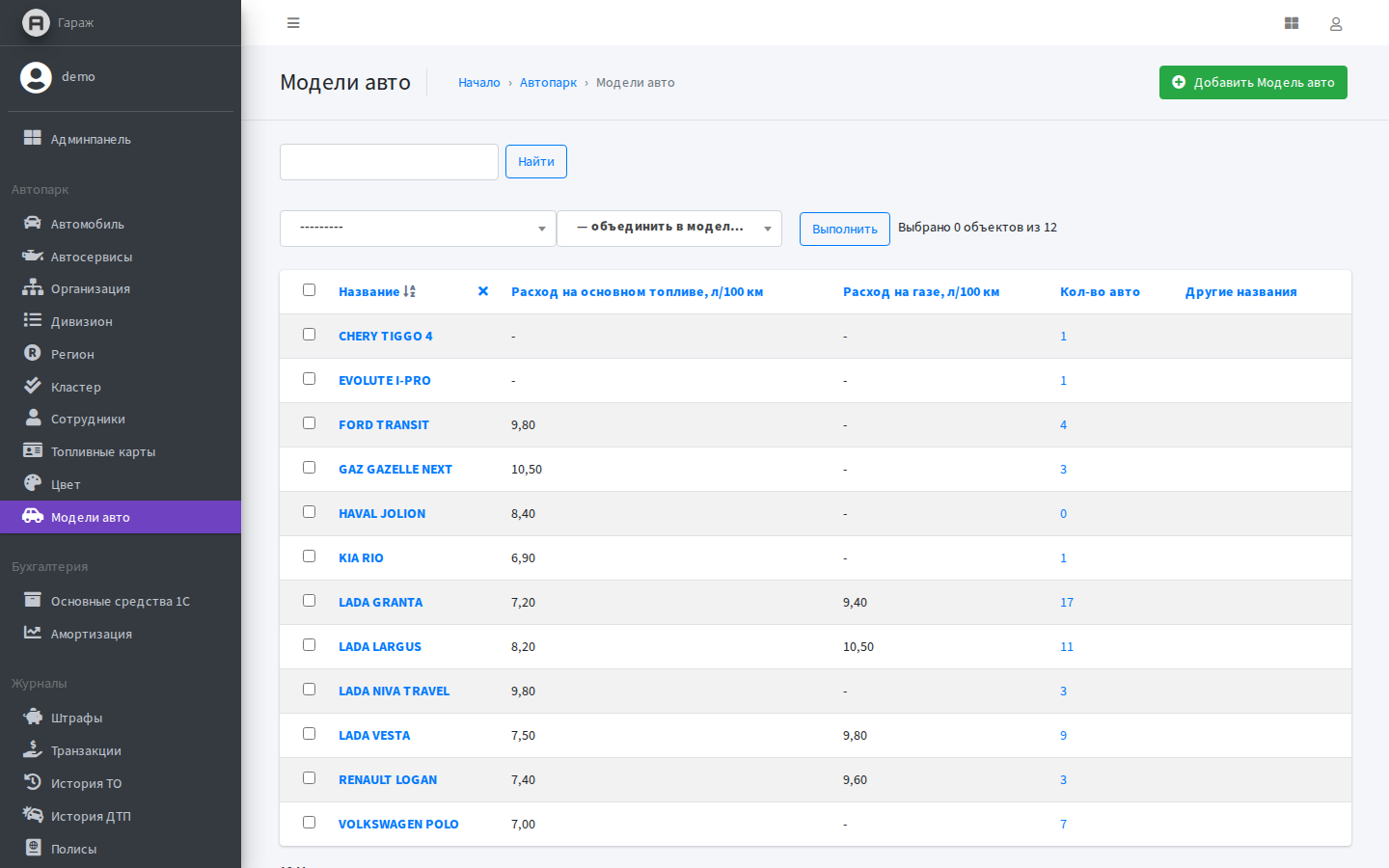Open Основные средства 1С menu item
This screenshot has width=1389, height=868.
(121, 601)
